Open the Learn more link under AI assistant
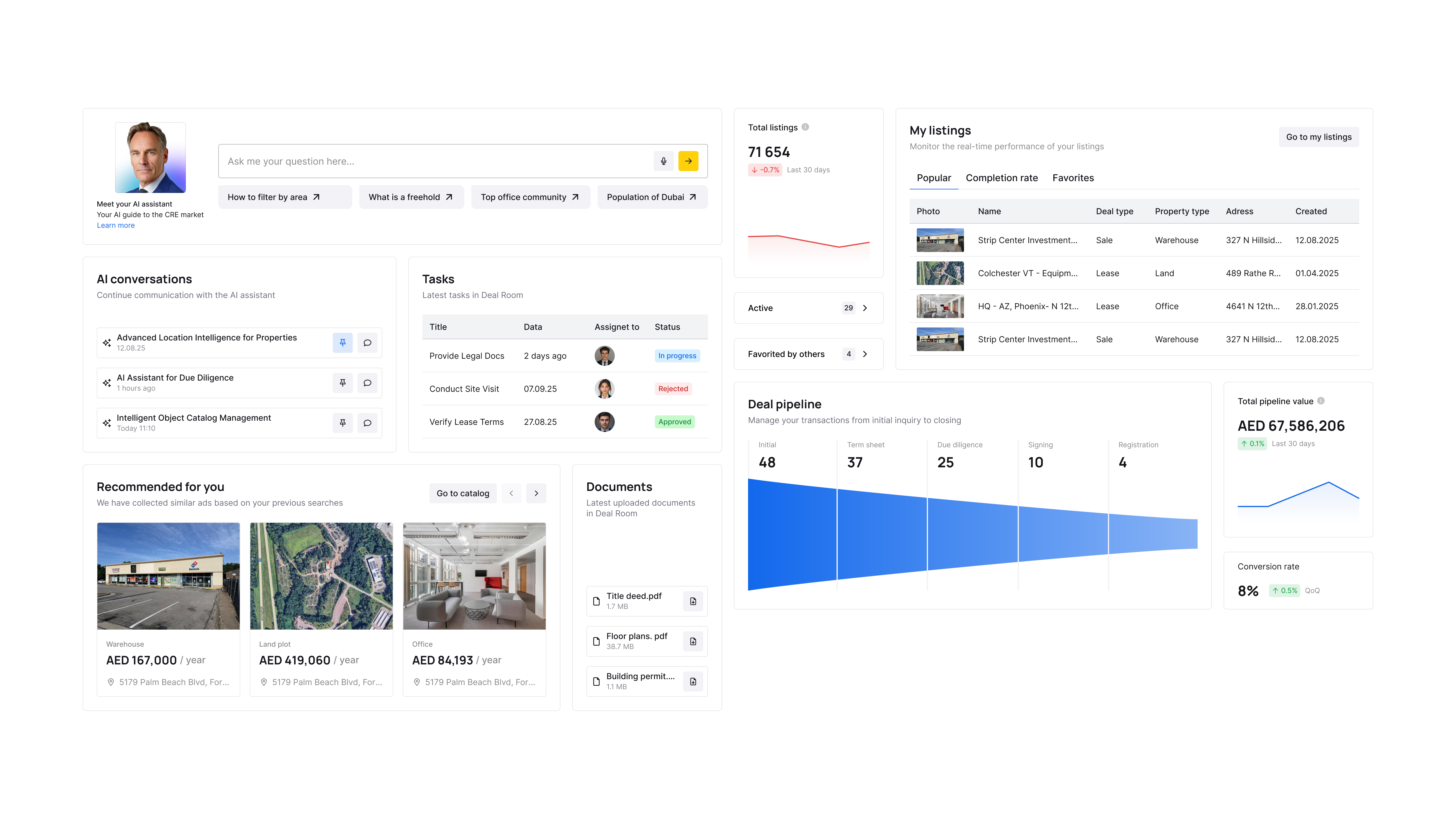Viewport: 1456px width, 819px height. 115,225
